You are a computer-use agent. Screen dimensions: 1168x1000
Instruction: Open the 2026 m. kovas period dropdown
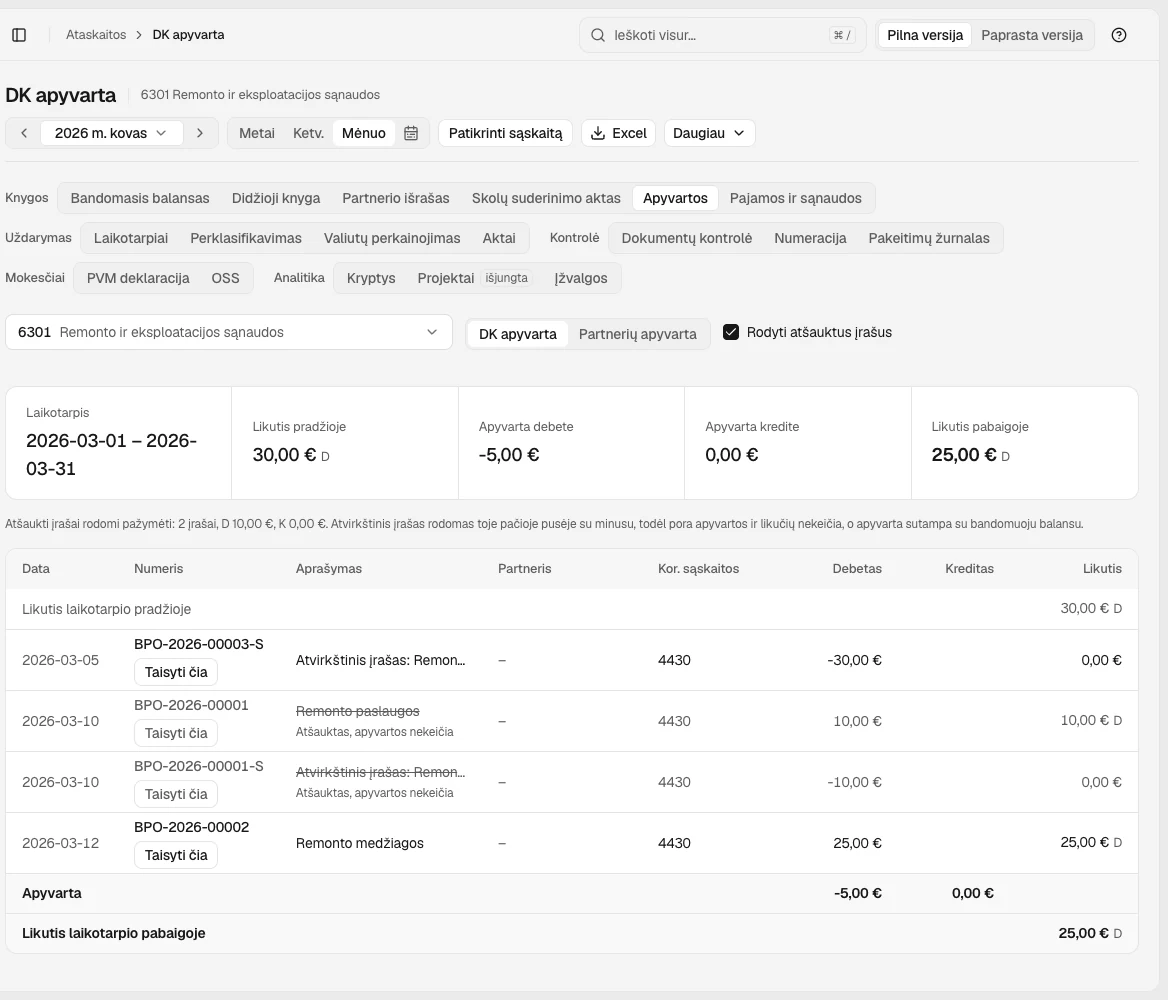tap(110, 133)
